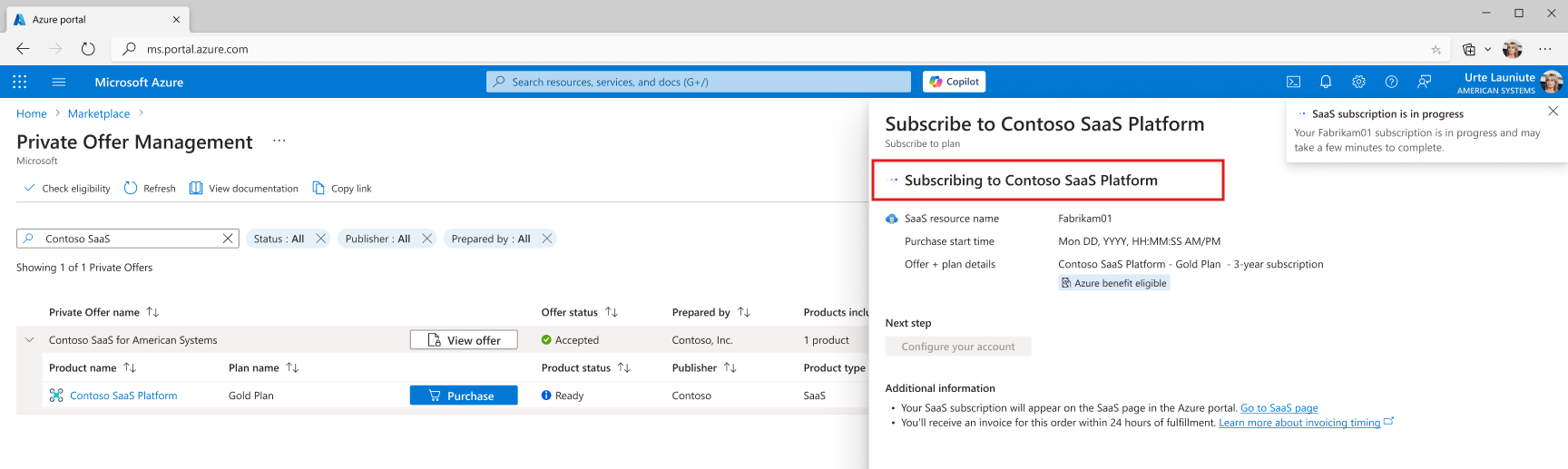This screenshot has width=1568, height=469.
Task: Click Copy link in the toolbar
Action: (342, 189)
